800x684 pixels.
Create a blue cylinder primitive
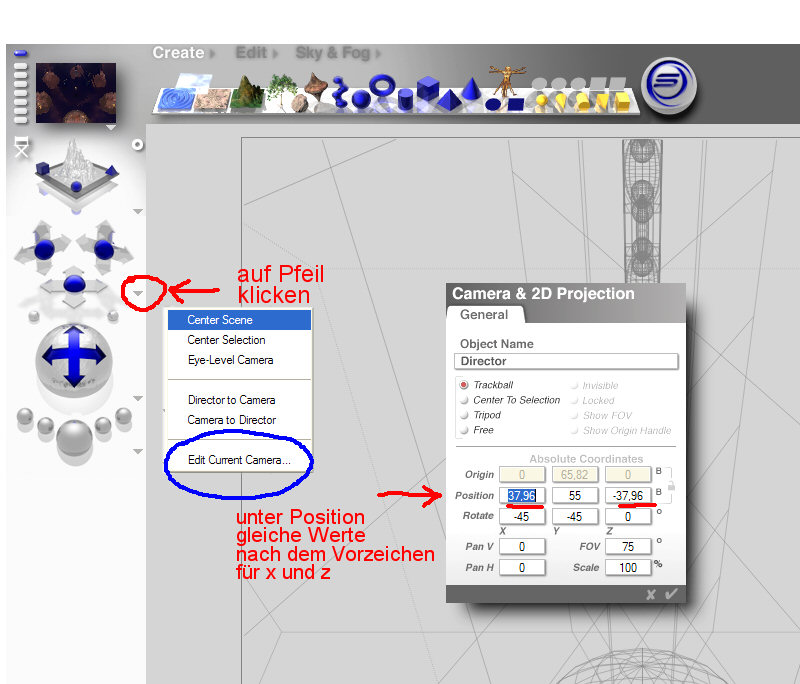click(405, 99)
